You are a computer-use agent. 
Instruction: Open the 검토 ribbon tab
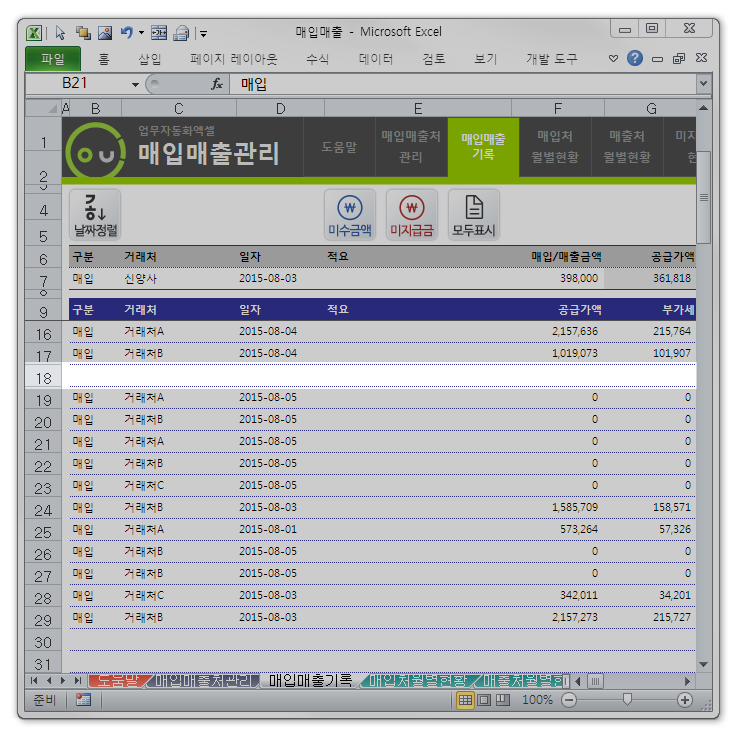[434, 59]
